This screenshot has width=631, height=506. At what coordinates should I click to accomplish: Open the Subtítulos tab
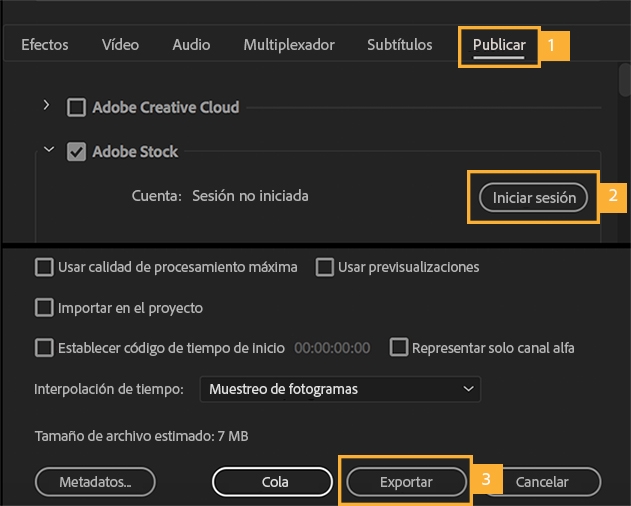coord(400,45)
